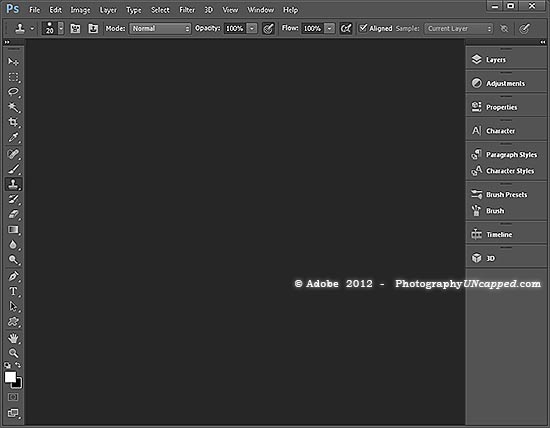Toggle the Clone Source panel

93,28
